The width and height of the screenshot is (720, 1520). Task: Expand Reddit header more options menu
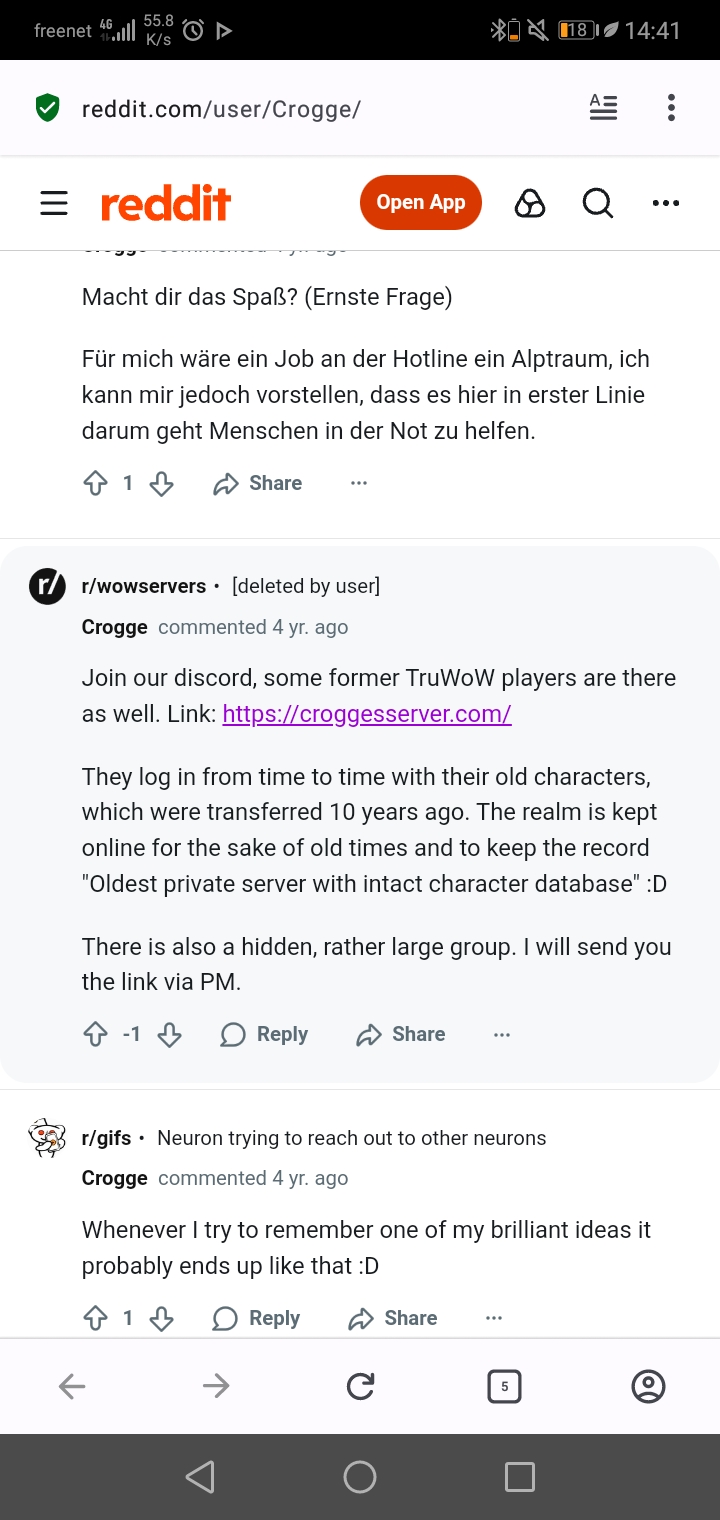[x=665, y=203]
